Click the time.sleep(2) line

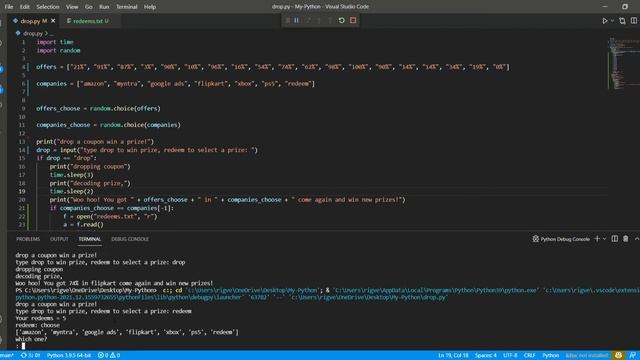(x=71, y=191)
